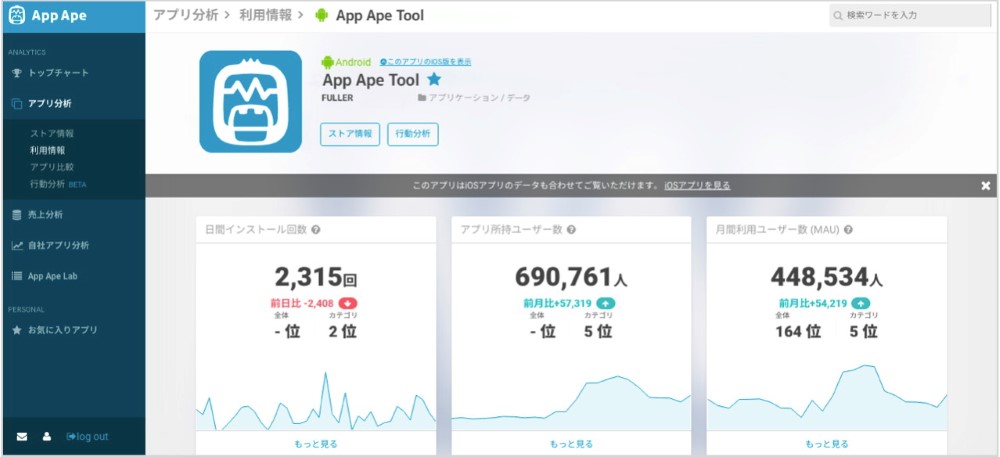This screenshot has width=1000, height=457.
Task: Click the red down-arrow badge for 前日比
Action: pos(348,303)
